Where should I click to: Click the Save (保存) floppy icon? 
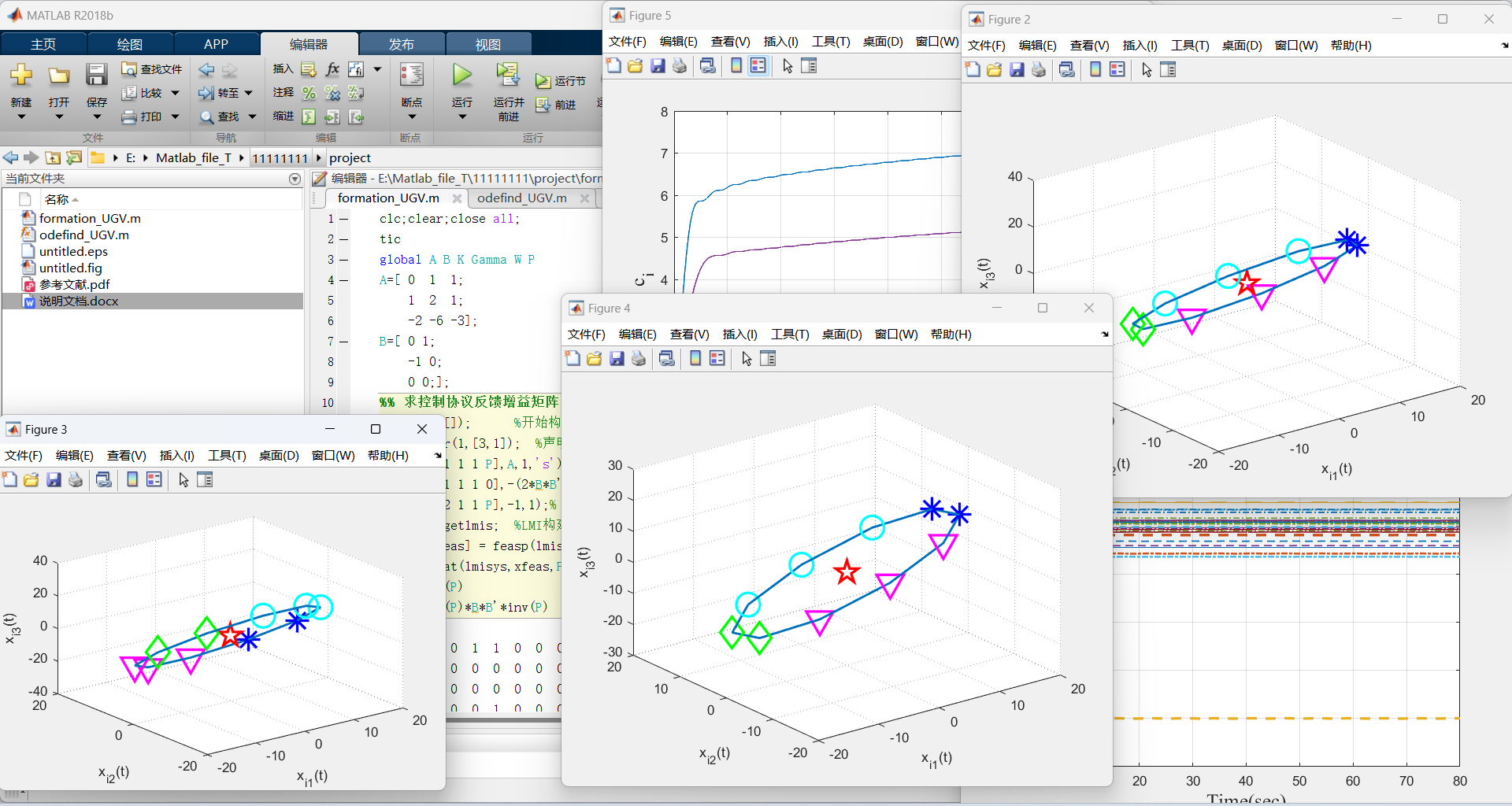pos(96,75)
